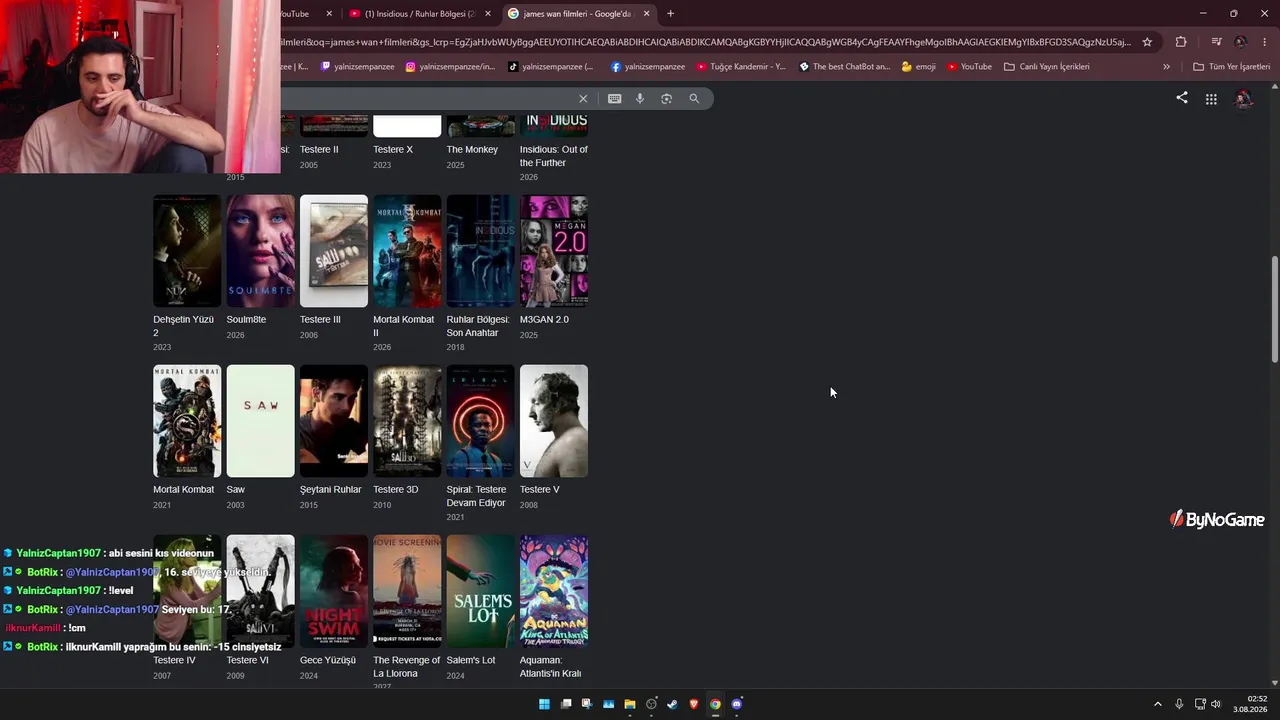Open the Saw 2003 movie poster
1280x720 pixels.
pyautogui.click(x=260, y=421)
